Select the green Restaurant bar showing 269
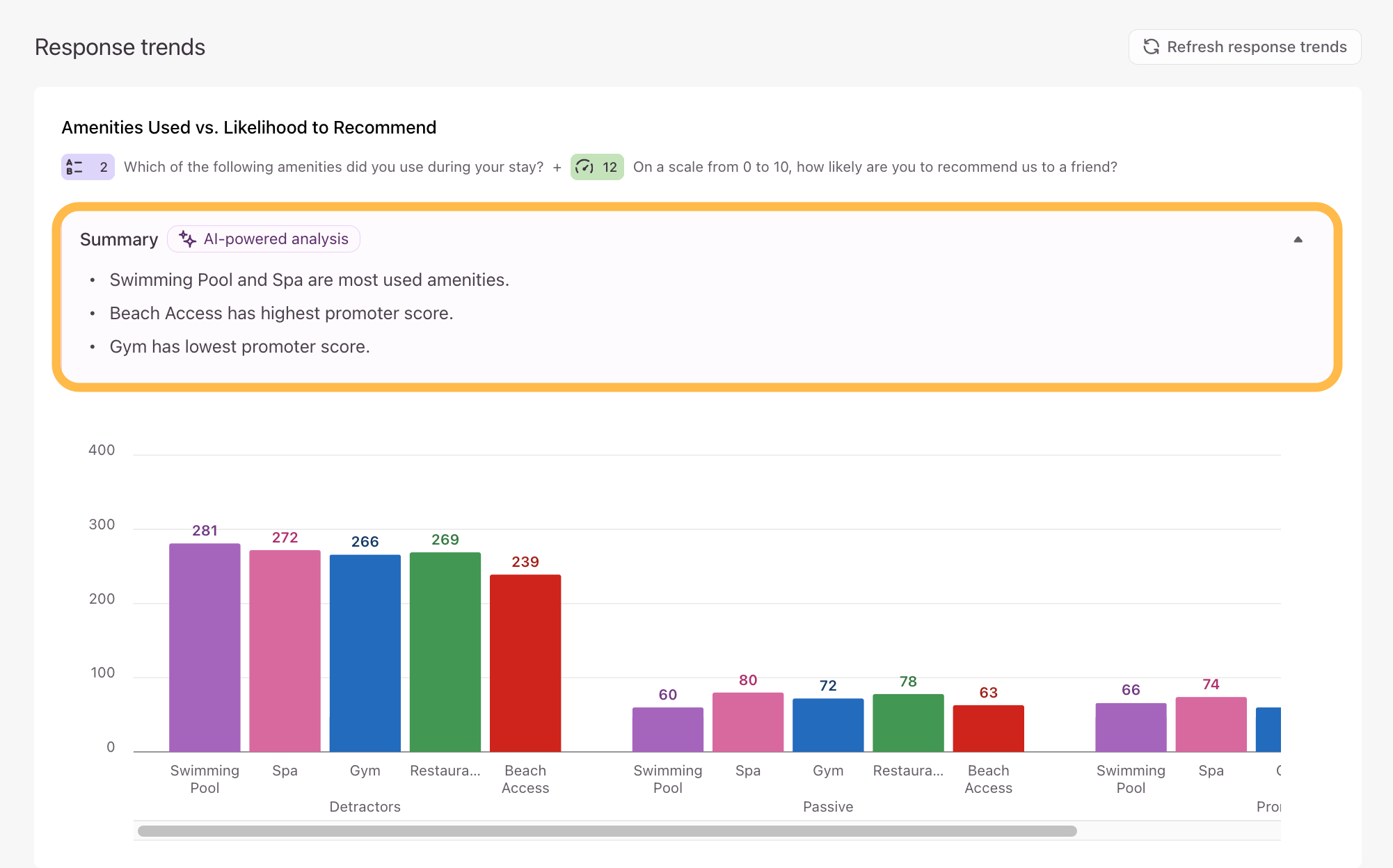Screen dimensions: 1393x868 (x=445, y=652)
